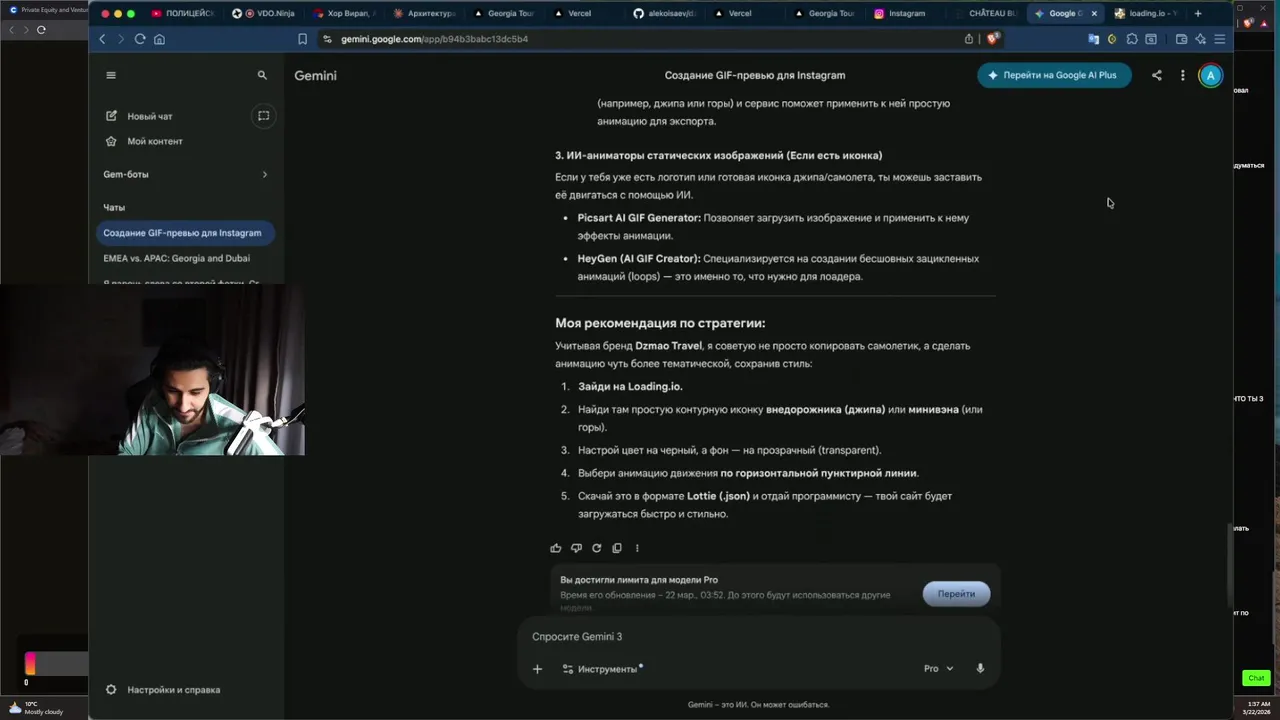Click Перейти in Pro limit banner

(x=956, y=594)
